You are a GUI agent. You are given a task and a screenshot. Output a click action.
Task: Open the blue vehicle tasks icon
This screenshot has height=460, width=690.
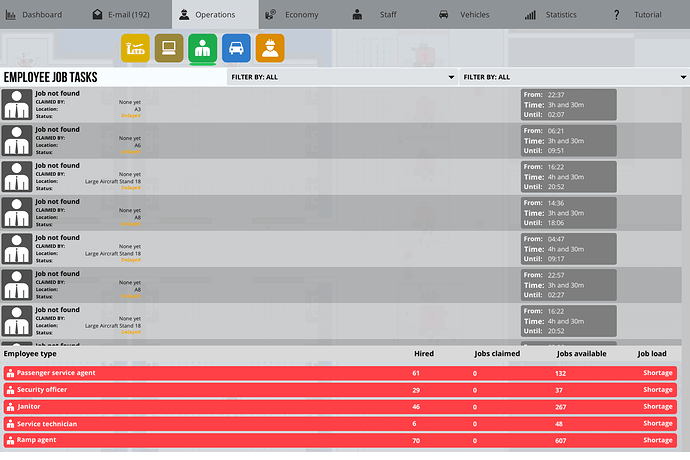(236, 48)
